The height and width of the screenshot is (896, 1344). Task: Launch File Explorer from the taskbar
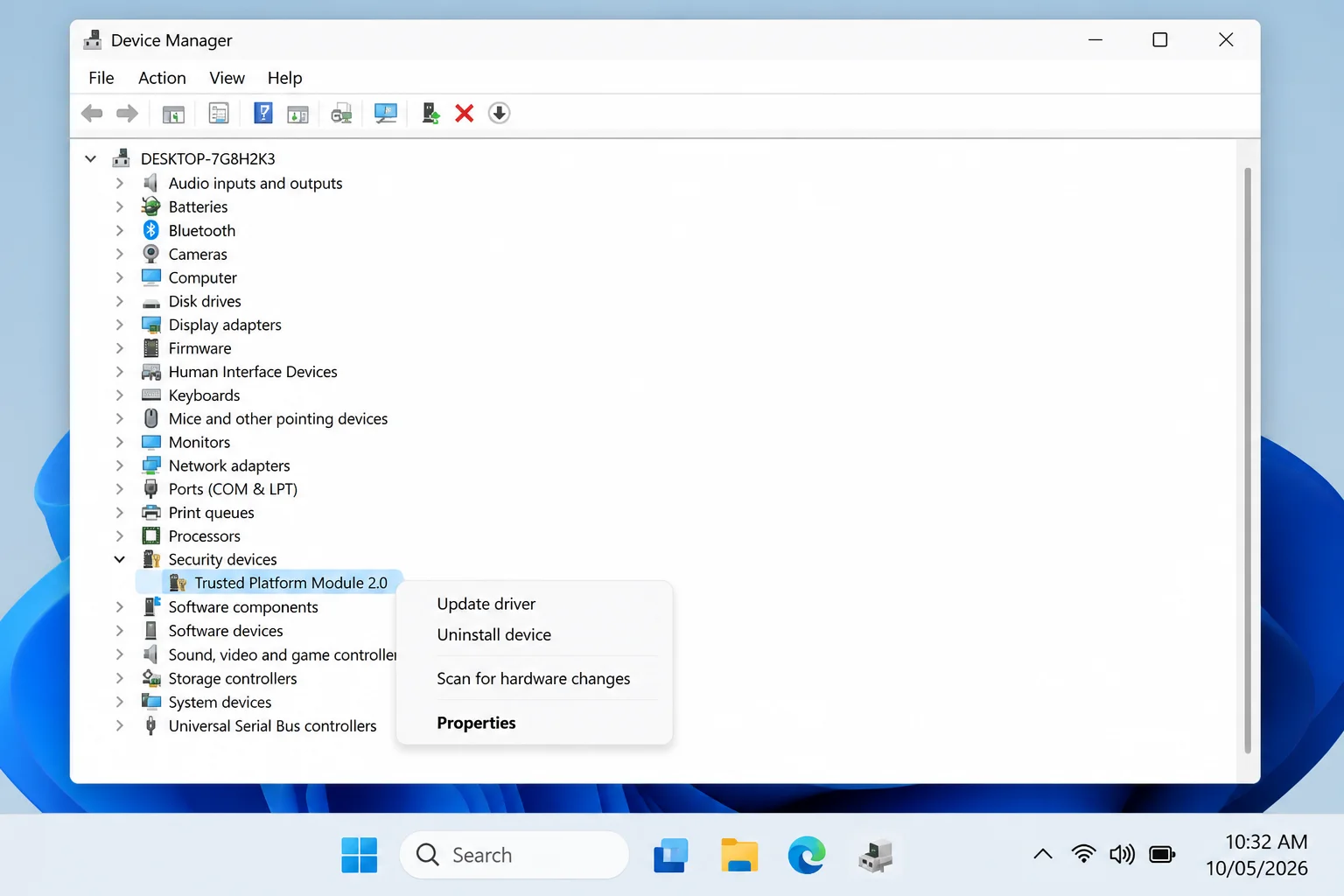739,855
